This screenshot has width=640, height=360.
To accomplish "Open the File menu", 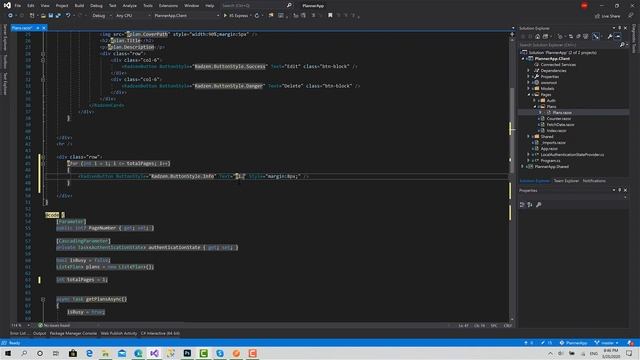I will (18, 6).
